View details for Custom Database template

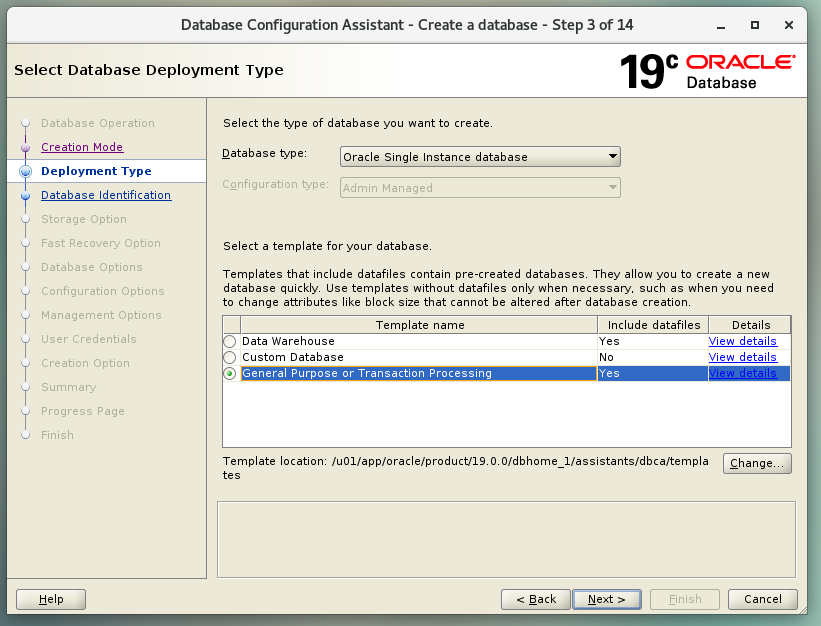click(742, 357)
